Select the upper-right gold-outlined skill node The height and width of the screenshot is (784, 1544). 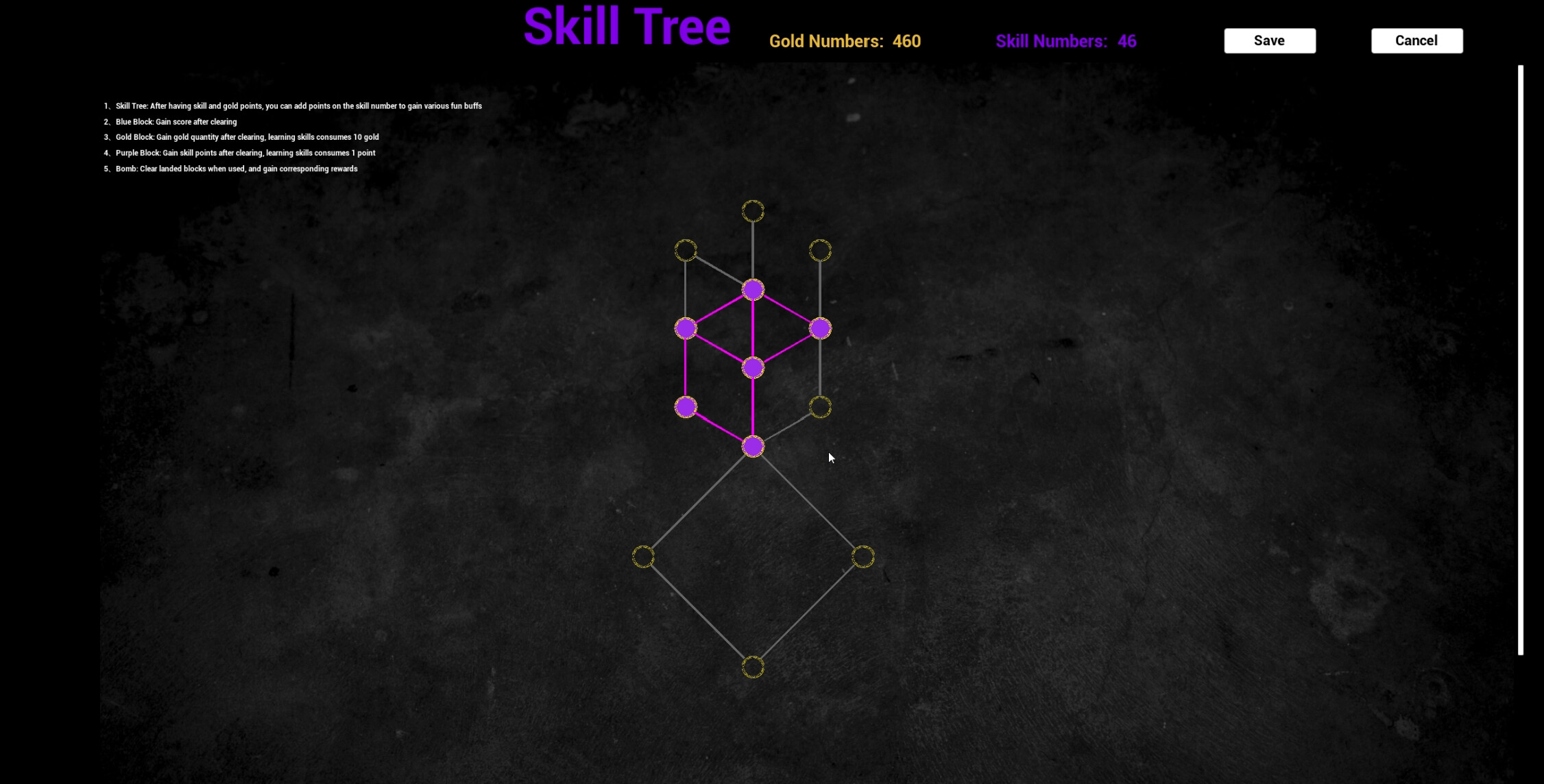(x=820, y=251)
